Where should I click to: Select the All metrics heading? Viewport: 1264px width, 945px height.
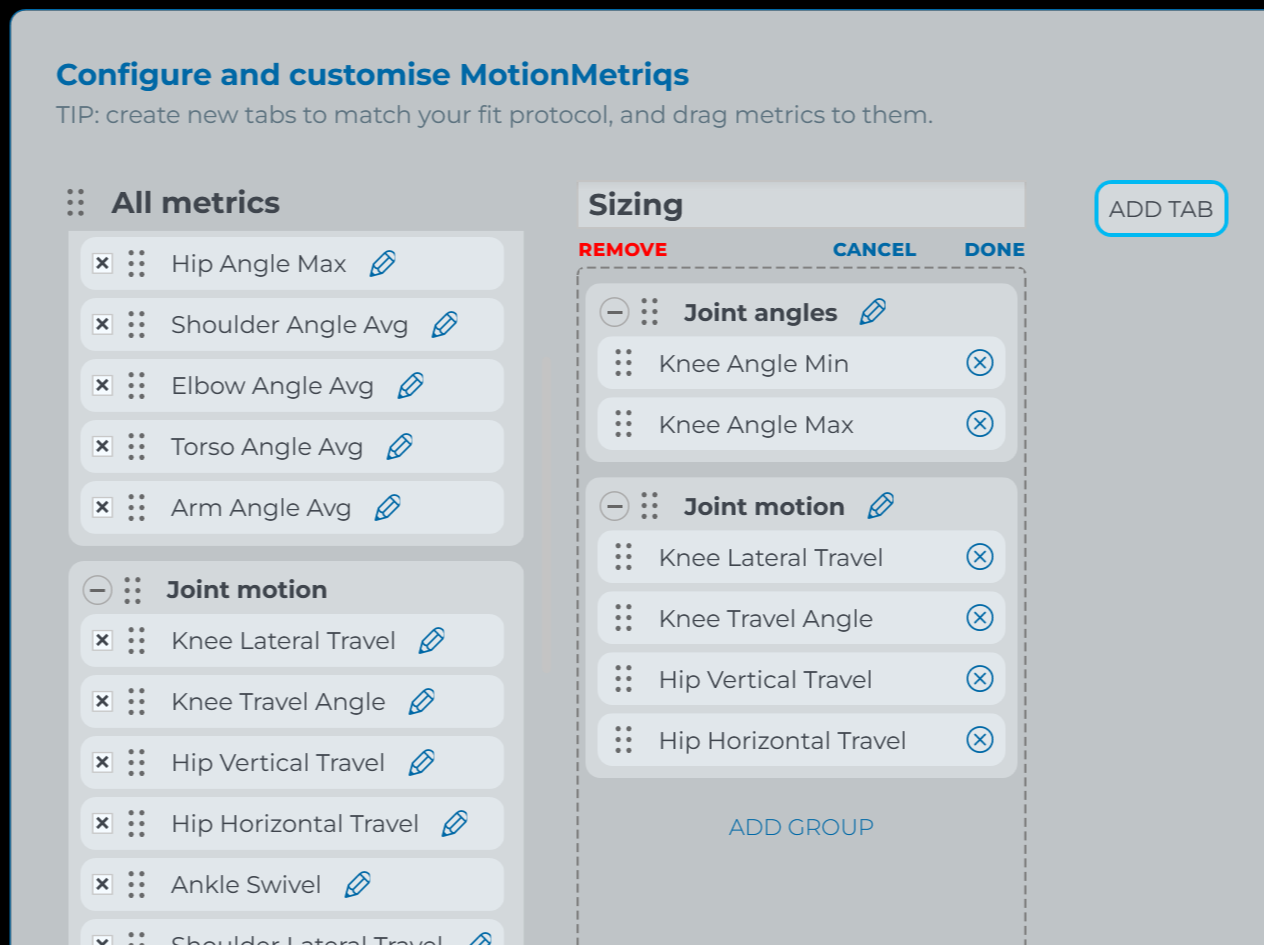(196, 203)
